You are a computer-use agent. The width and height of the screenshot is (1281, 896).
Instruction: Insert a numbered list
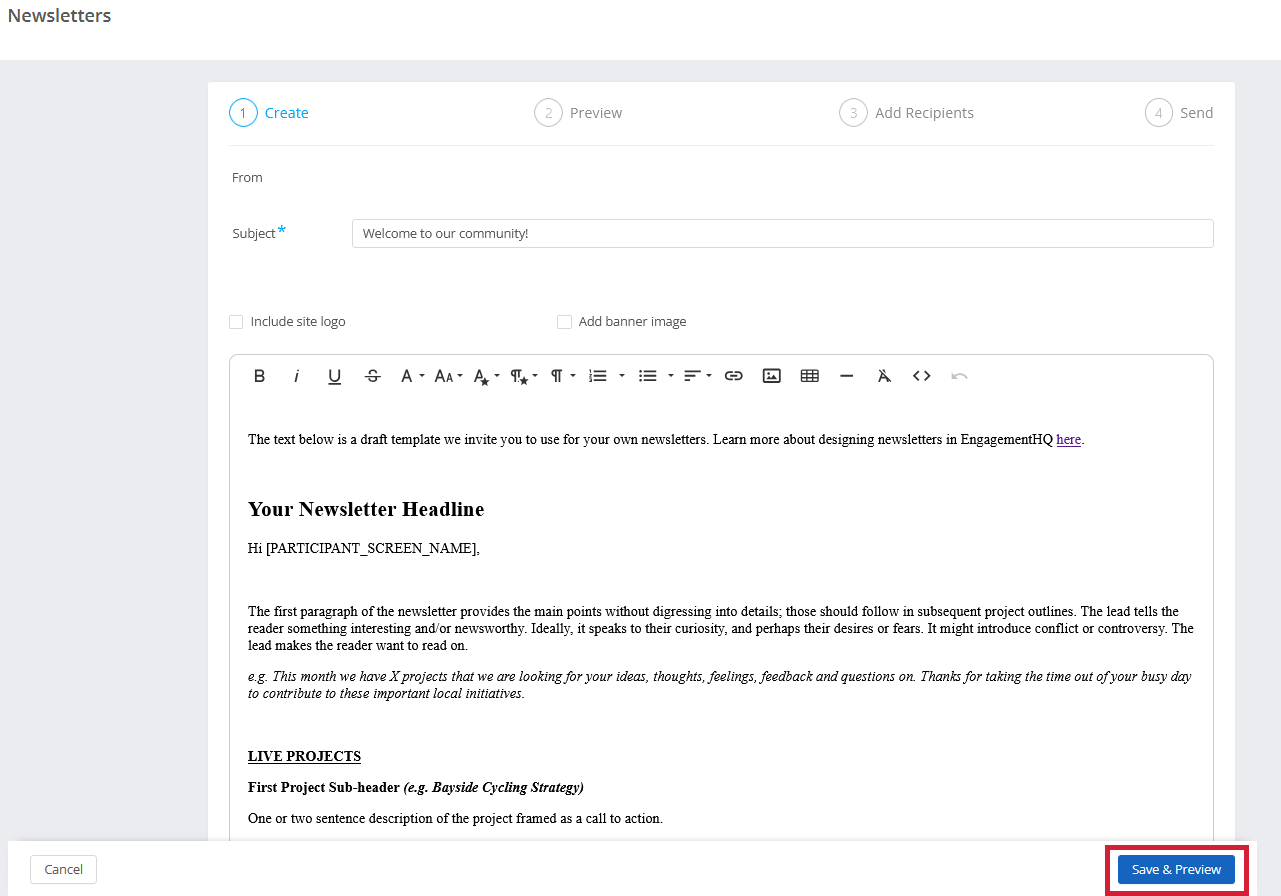click(x=598, y=376)
